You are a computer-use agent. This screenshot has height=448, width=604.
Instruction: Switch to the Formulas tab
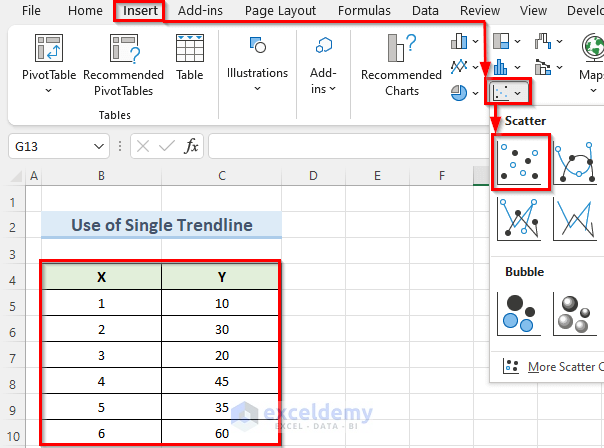coord(364,10)
